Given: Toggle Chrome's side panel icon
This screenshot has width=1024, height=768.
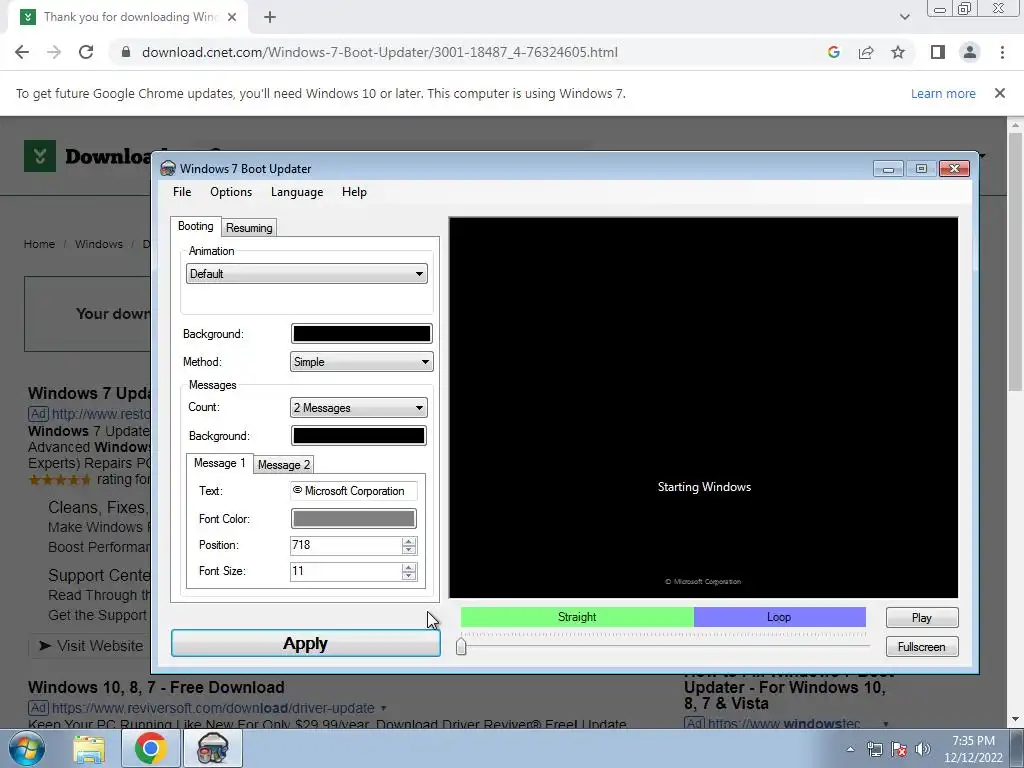Looking at the screenshot, I should point(938,52).
